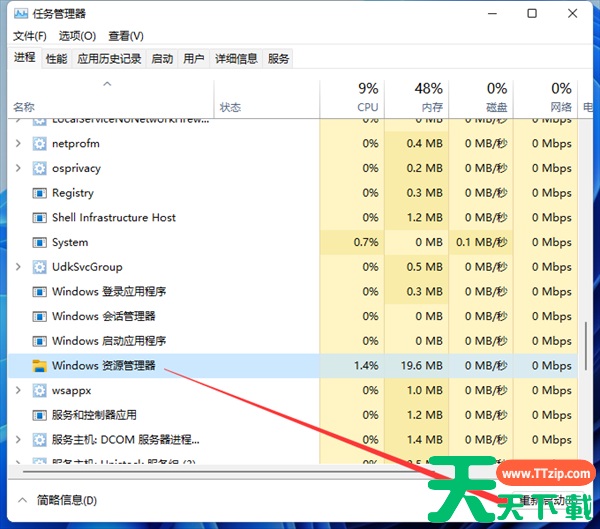
Task: Click the Windows 登录应用程序 icon
Action: pos(39,292)
